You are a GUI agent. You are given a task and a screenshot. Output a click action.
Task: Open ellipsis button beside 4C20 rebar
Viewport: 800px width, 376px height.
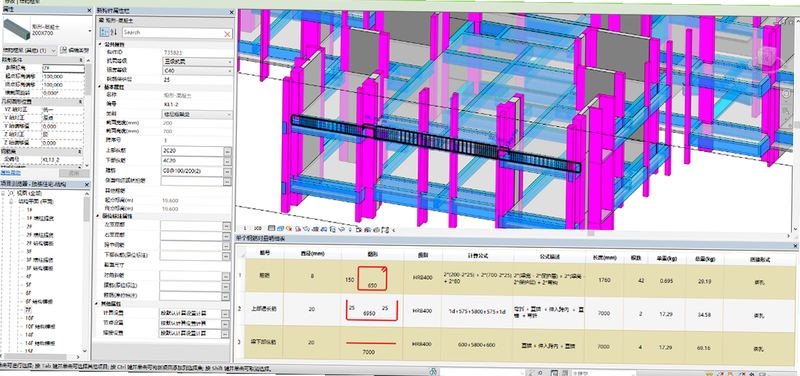click(x=227, y=162)
